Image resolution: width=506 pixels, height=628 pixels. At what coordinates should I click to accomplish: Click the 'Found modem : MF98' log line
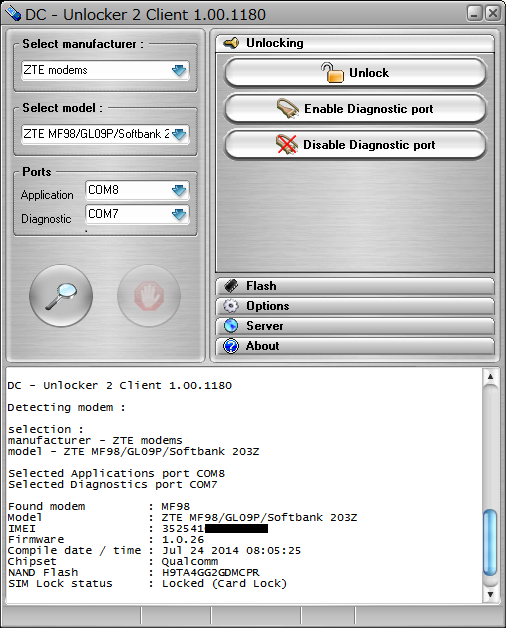pos(99,507)
